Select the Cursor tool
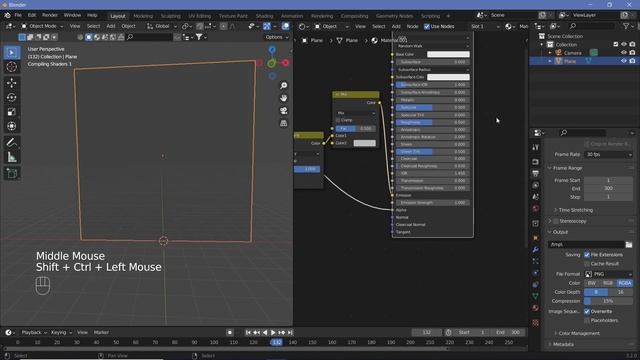Image resolution: width=640 pixels, height=360 pixels. click(11, 67)
